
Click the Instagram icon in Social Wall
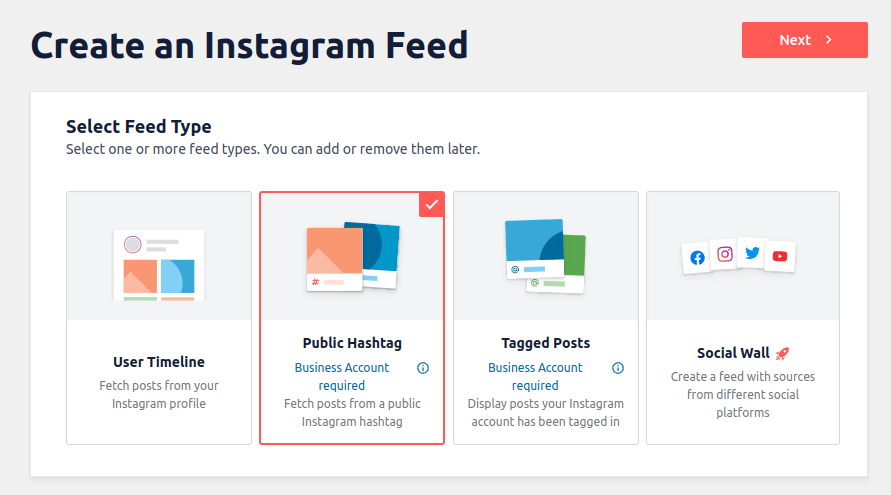coord(725,254)
